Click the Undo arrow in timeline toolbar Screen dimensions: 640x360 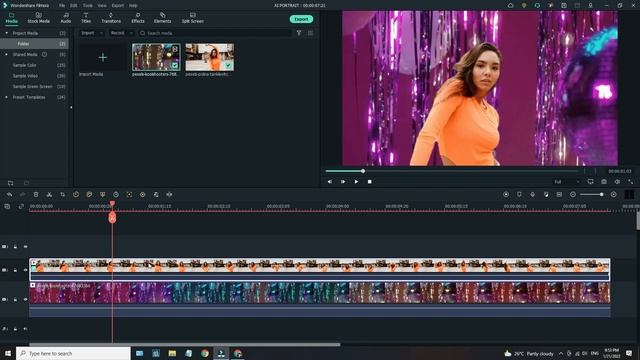9,195
